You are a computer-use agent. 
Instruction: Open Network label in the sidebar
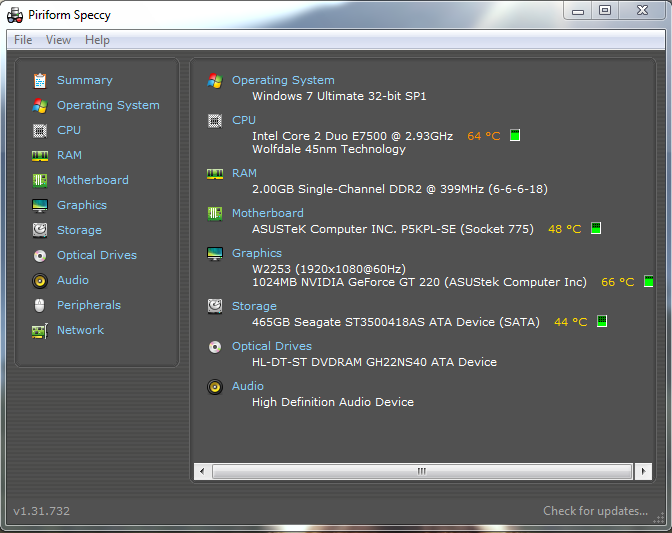[81, 330]
